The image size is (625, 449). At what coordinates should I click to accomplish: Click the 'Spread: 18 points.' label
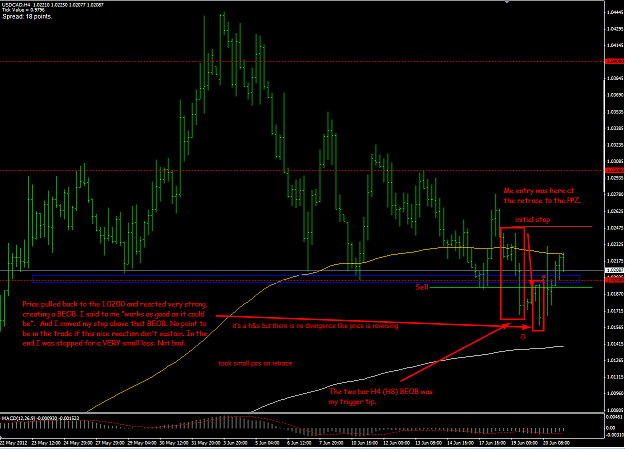tap(27, 17)
